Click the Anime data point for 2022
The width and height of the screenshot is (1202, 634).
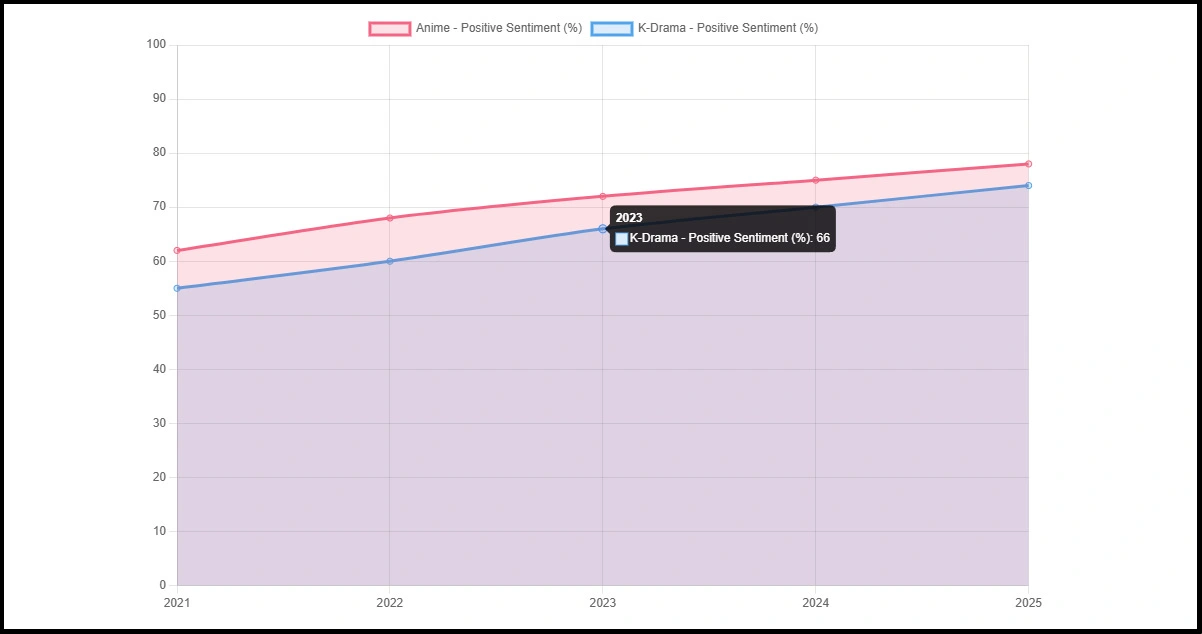click(390, 218)
